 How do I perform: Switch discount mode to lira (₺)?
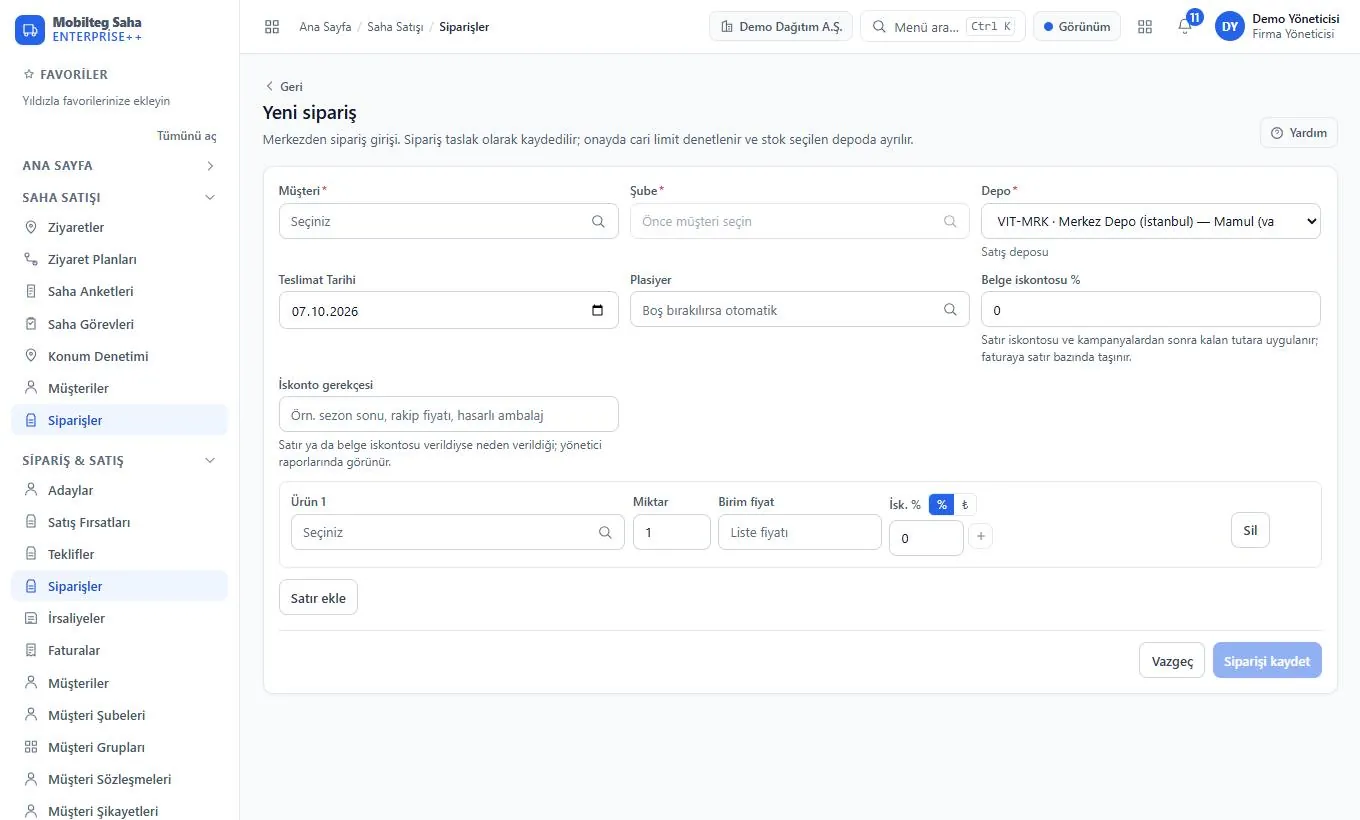(965, 505)
